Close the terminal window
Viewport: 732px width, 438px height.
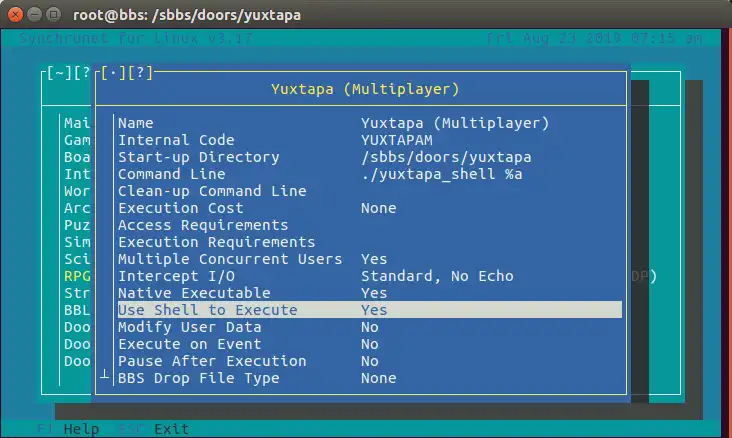(x=15, y=15)
